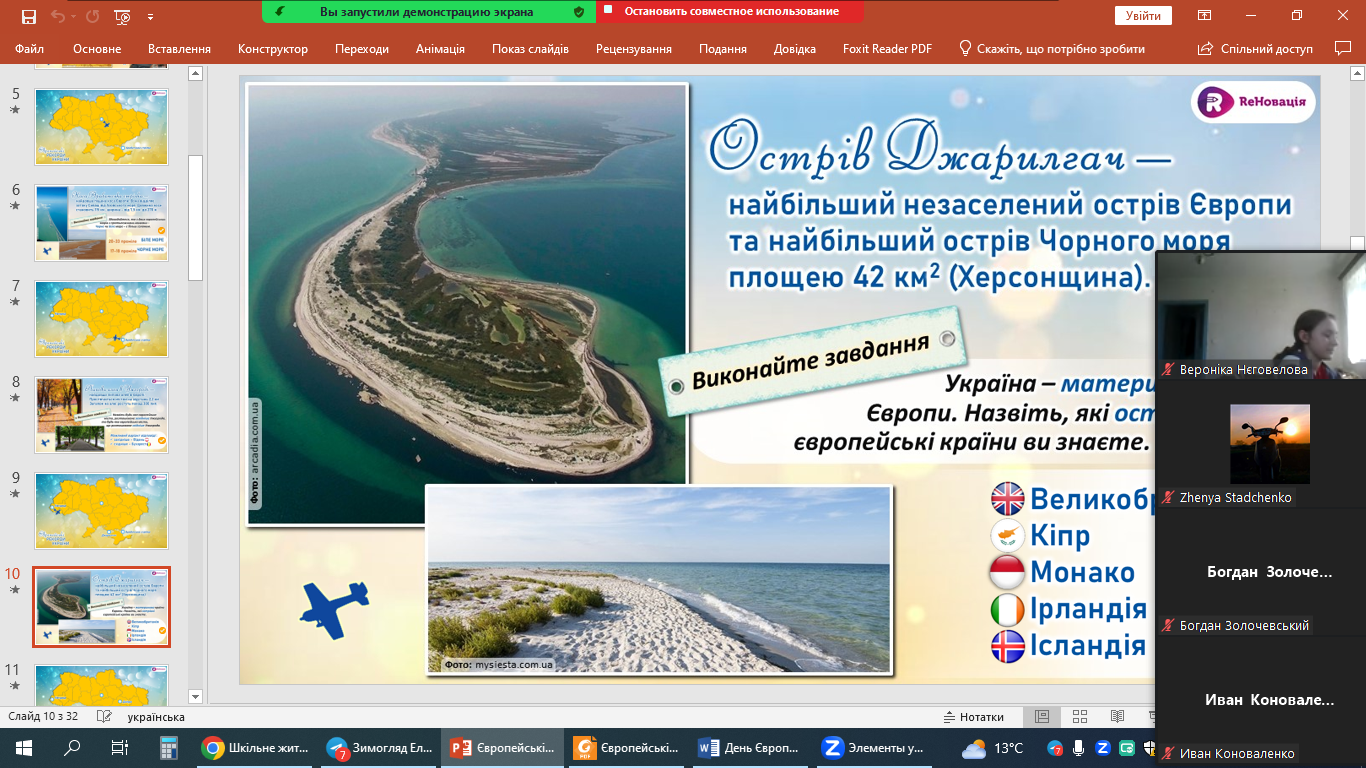
Task: Click Zhenya Stadchenko participant tile
Action: 1261,442
